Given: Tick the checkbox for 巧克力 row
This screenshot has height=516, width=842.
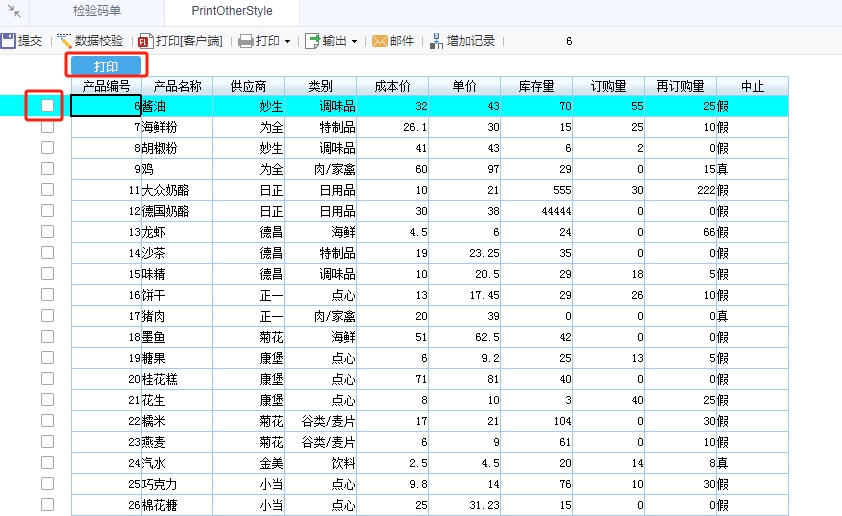Looking at the screenshot, I should pos(47,484).
